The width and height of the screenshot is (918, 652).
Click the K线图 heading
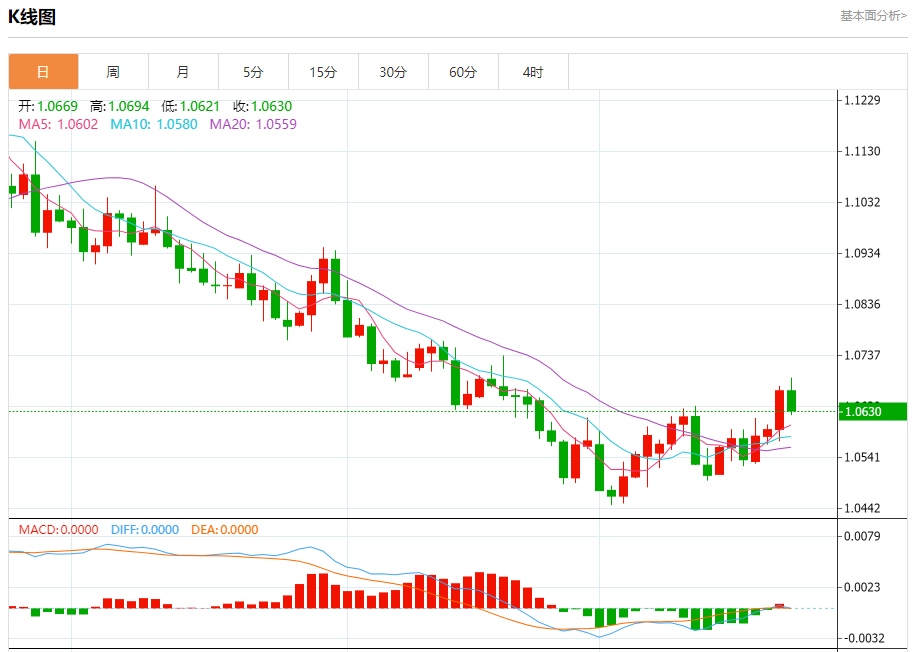tap(32, 17)
